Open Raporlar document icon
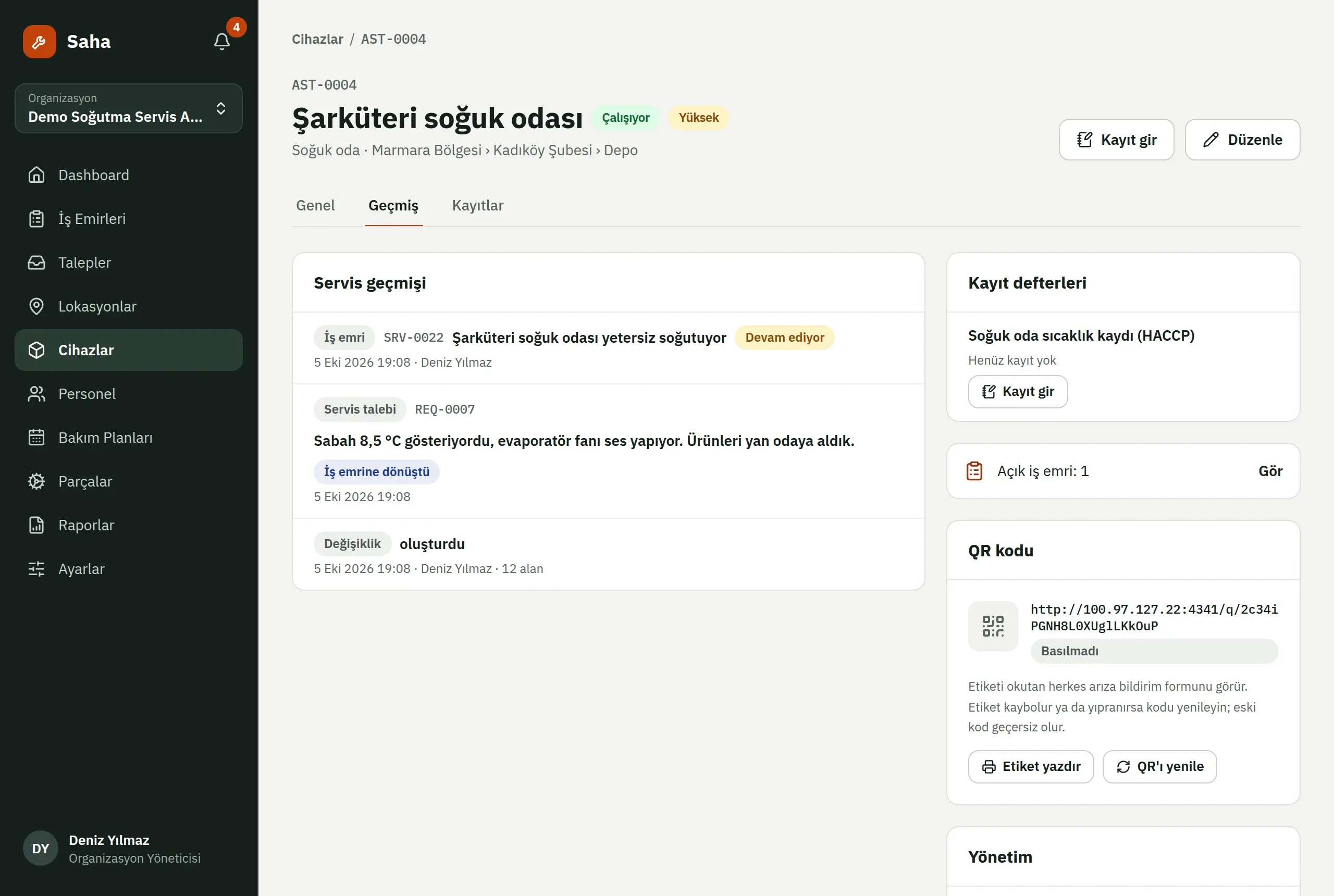Screen dimensions: 1334x896 click(x=36, y=525)
